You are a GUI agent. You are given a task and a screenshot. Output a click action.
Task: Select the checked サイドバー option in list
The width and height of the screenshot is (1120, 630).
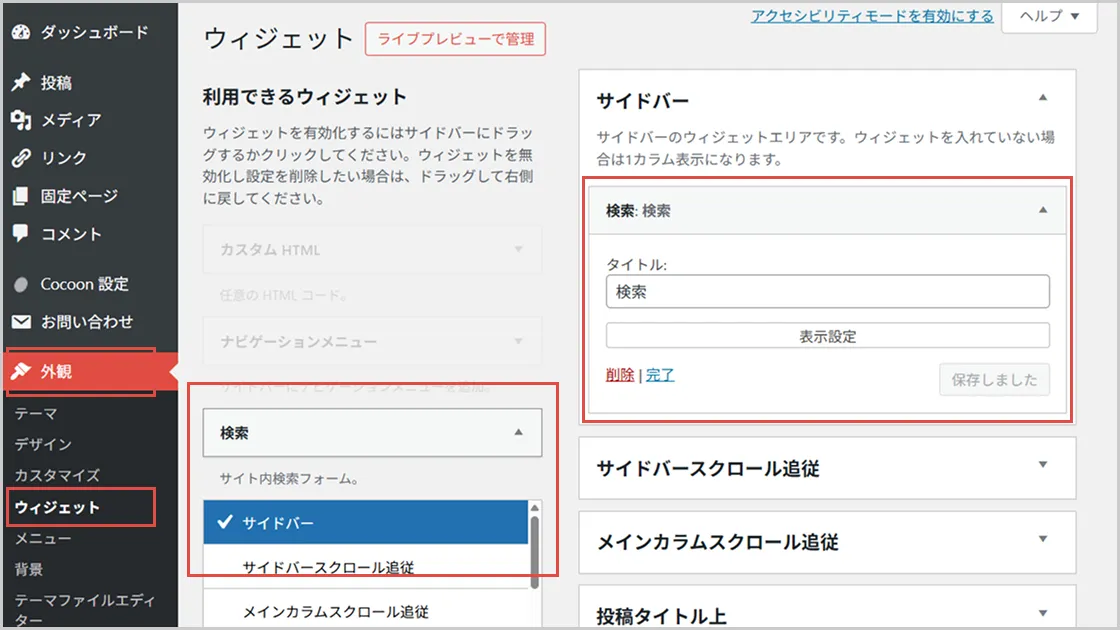click(x=365, y=523)
